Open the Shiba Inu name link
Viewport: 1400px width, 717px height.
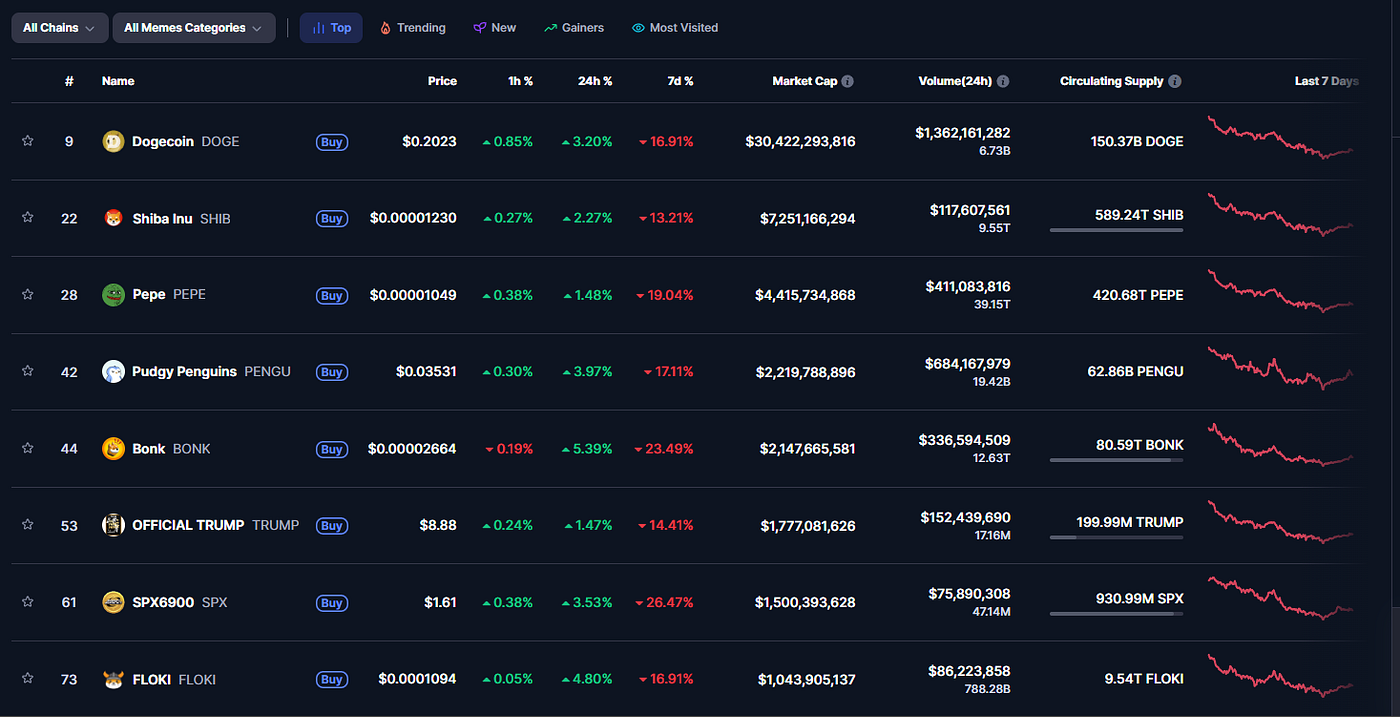pos(162,218)
